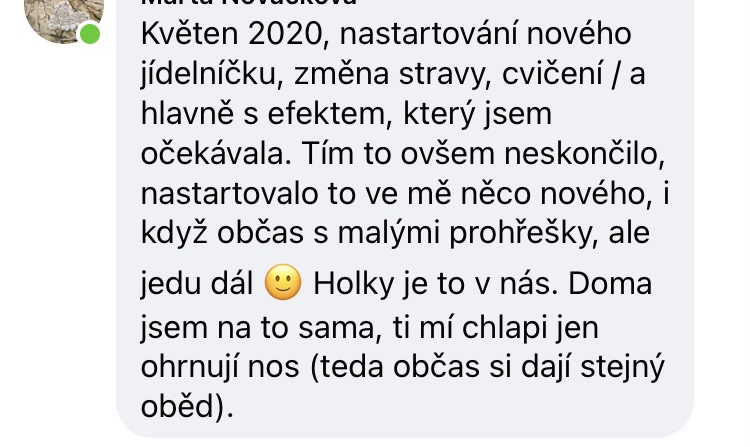Click the text 'Květen 2020'
The width and height of the screenshot is (750, 447).
click(x=231, y=34)
